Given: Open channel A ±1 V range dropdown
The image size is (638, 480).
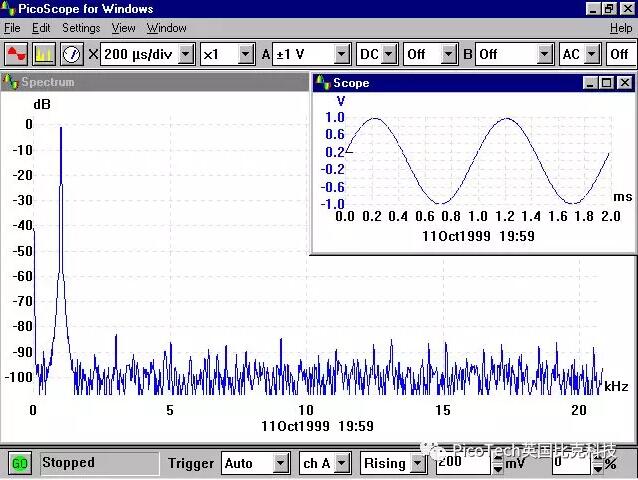Looking at the screenshot, I should [x=342, y=54].
